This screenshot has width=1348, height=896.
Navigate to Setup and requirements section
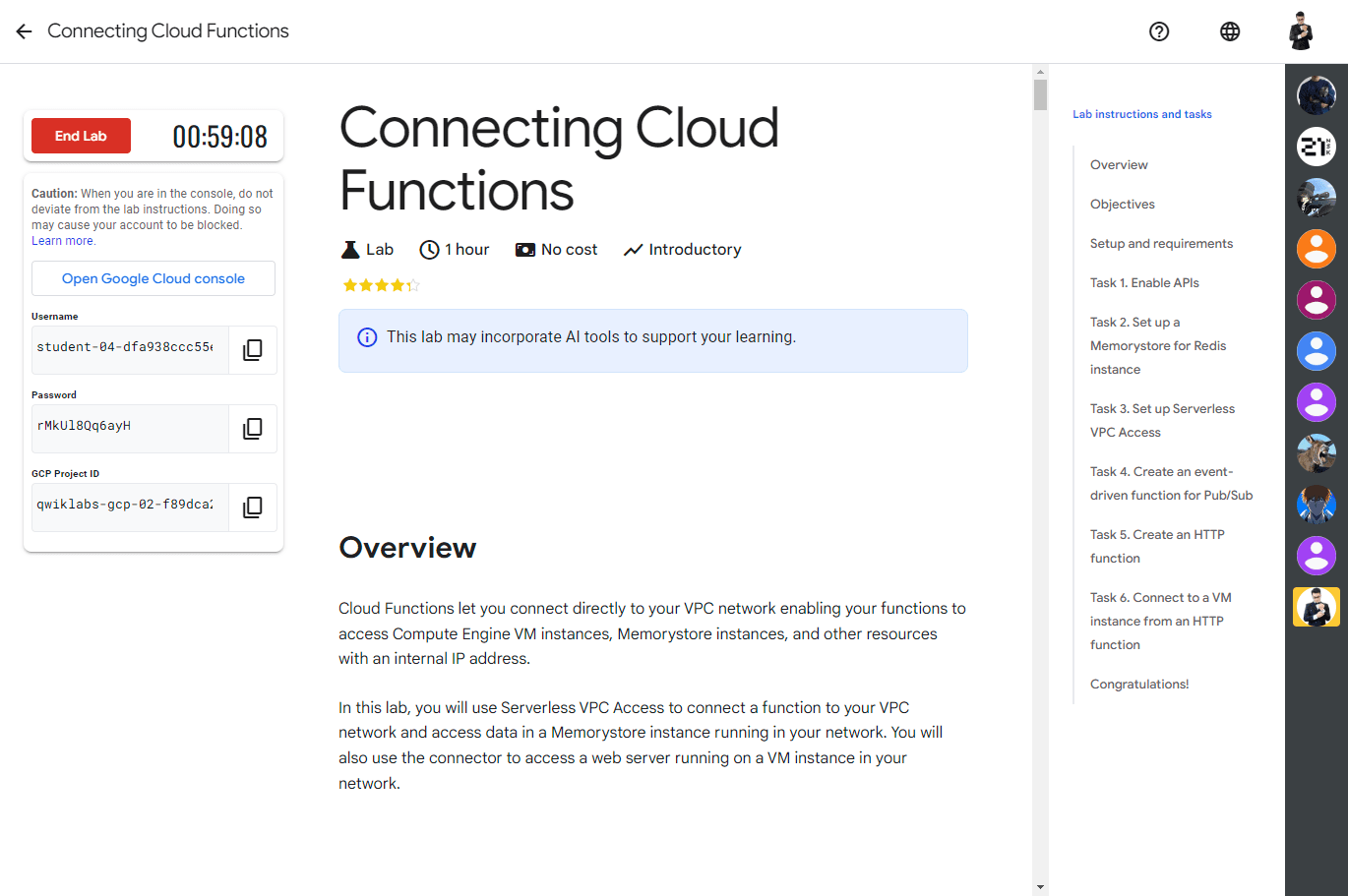[1161, 244]
